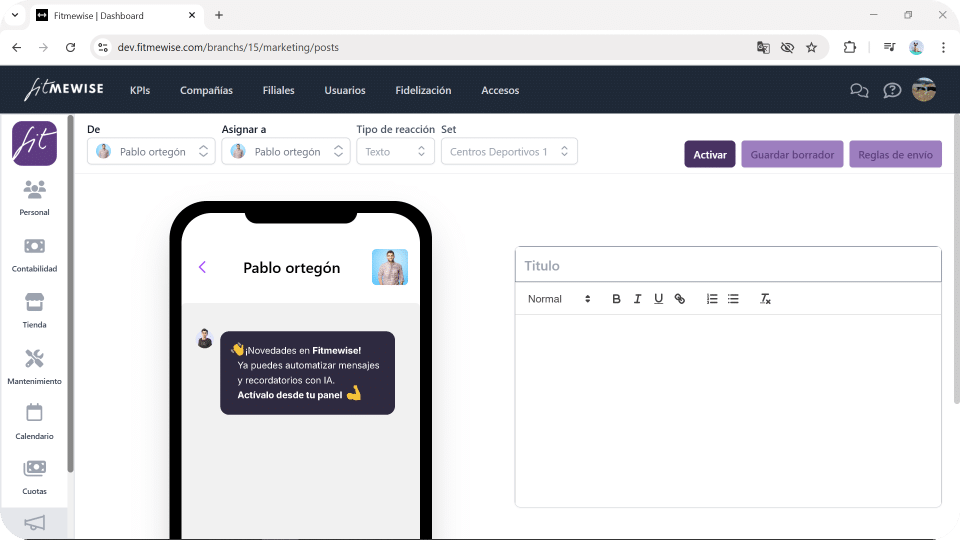Open the Fidelización menu item
The height and width of the screenshot is (540, 960).
[x=423, y=90]
